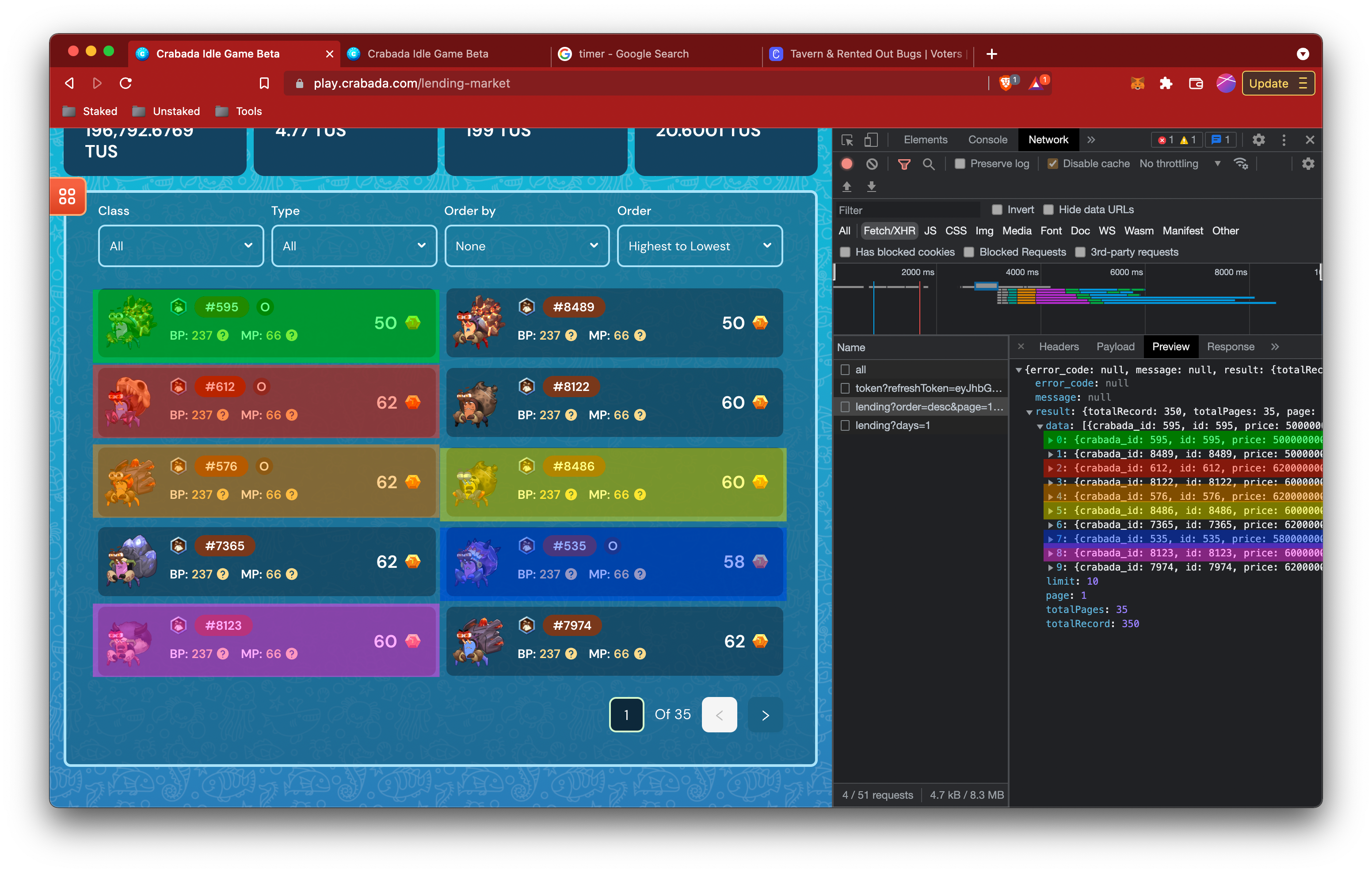Image resolution: width=1372 pixels, height=873 pixels.
Task: Open the DevTools three-dot menu
Action: point(1283,140)
